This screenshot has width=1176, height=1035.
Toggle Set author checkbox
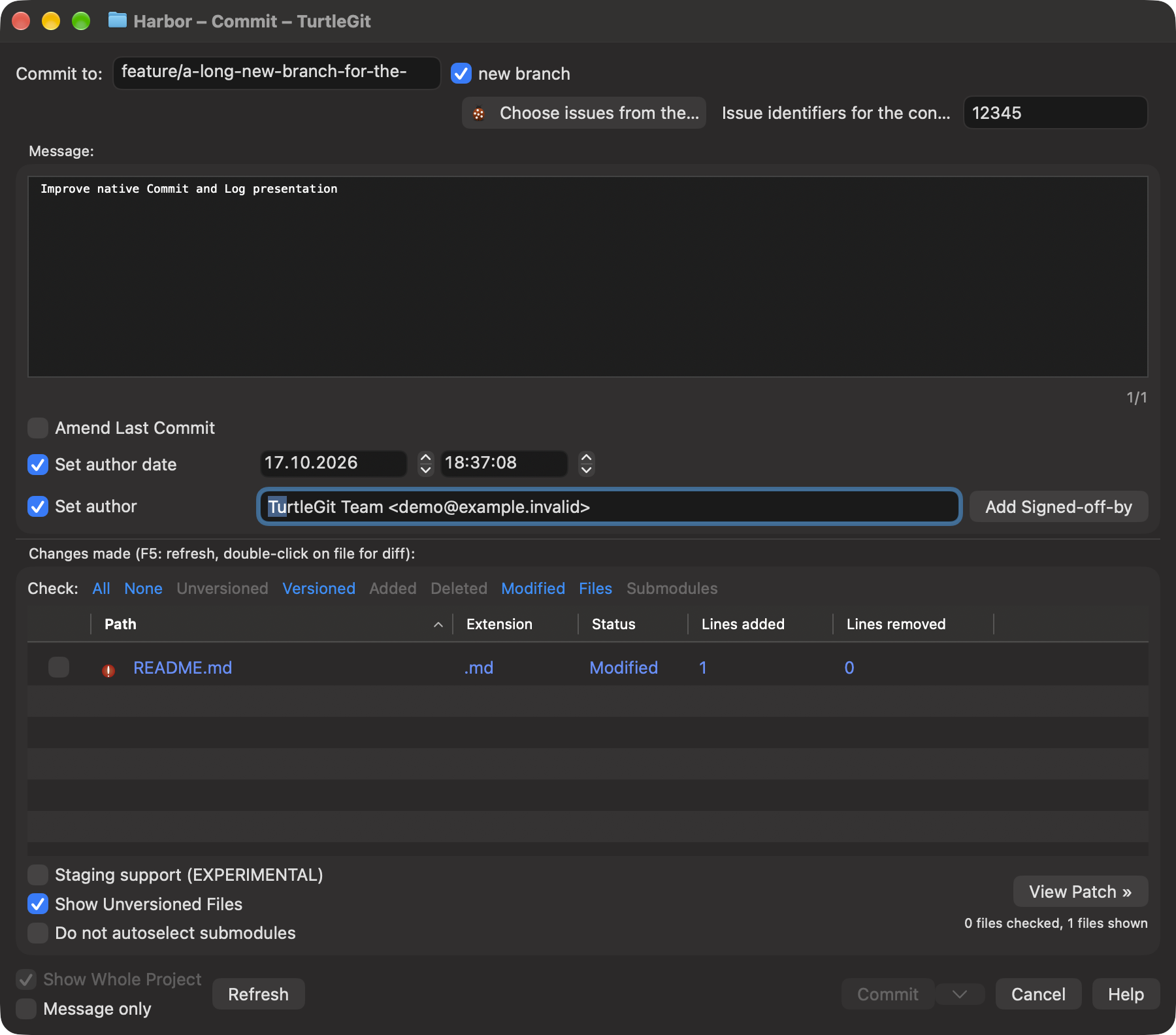pos(38,506)
